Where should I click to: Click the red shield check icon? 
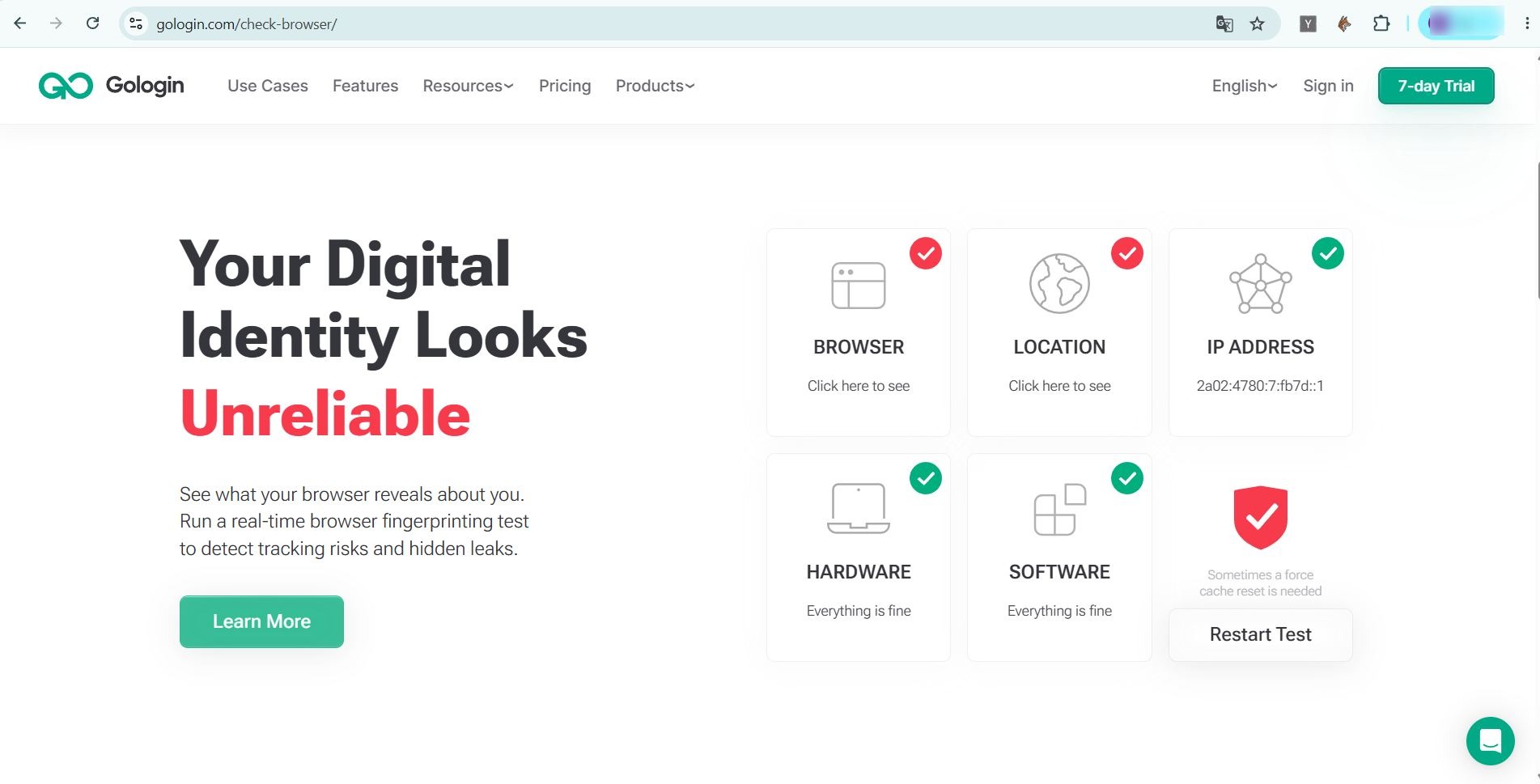(1260, 517)
